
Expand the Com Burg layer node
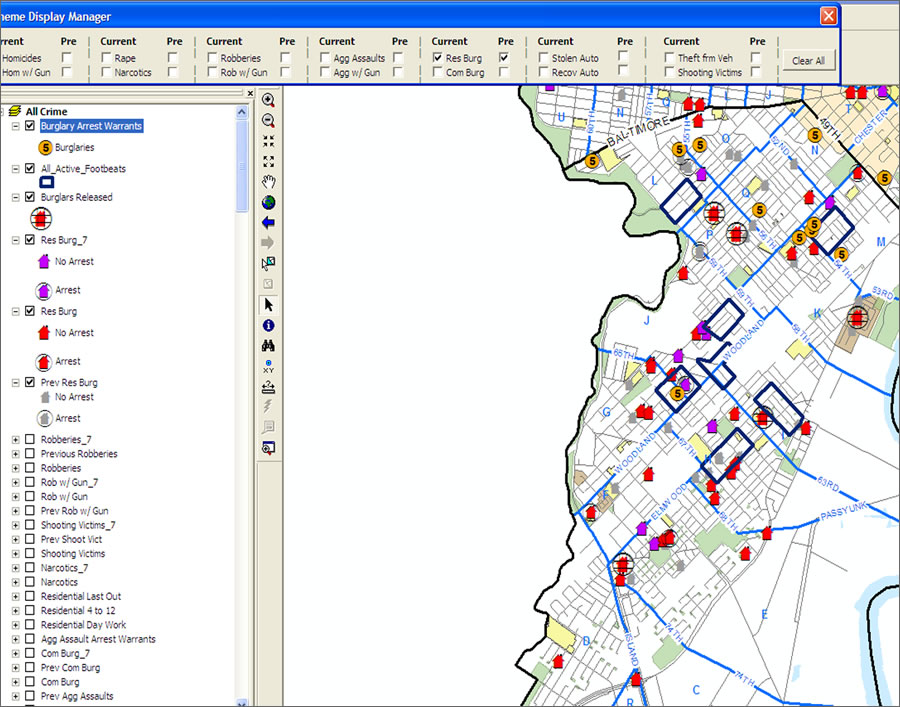tap(16, 683)
